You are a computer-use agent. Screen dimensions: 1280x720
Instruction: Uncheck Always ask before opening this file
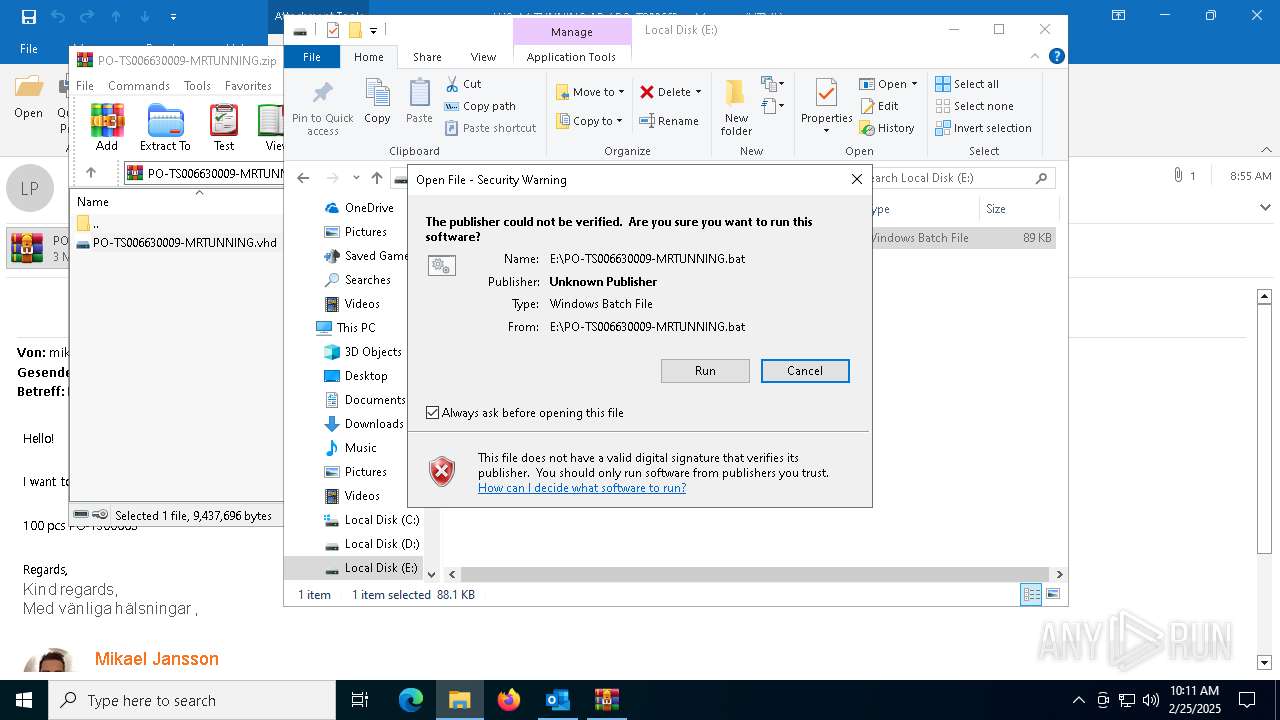tap(432, 413)
